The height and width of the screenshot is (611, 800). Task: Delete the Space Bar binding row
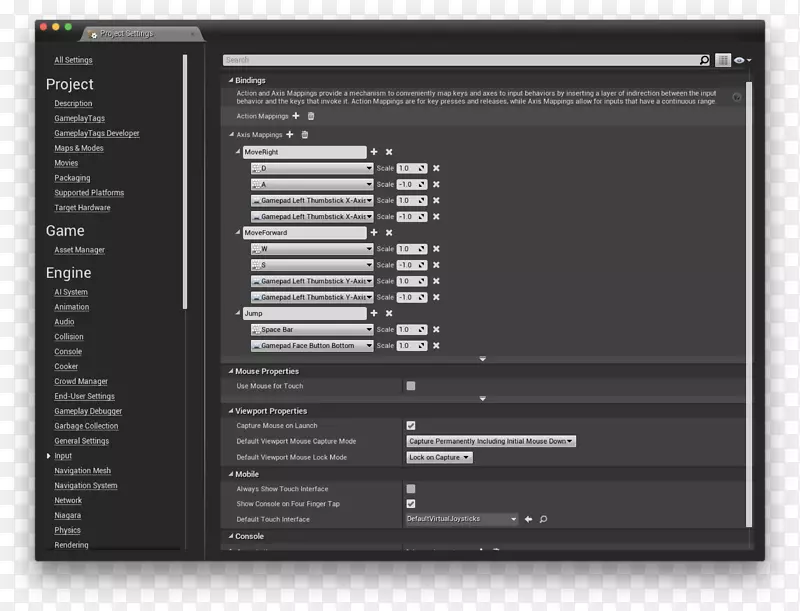[x=436, y=329]
